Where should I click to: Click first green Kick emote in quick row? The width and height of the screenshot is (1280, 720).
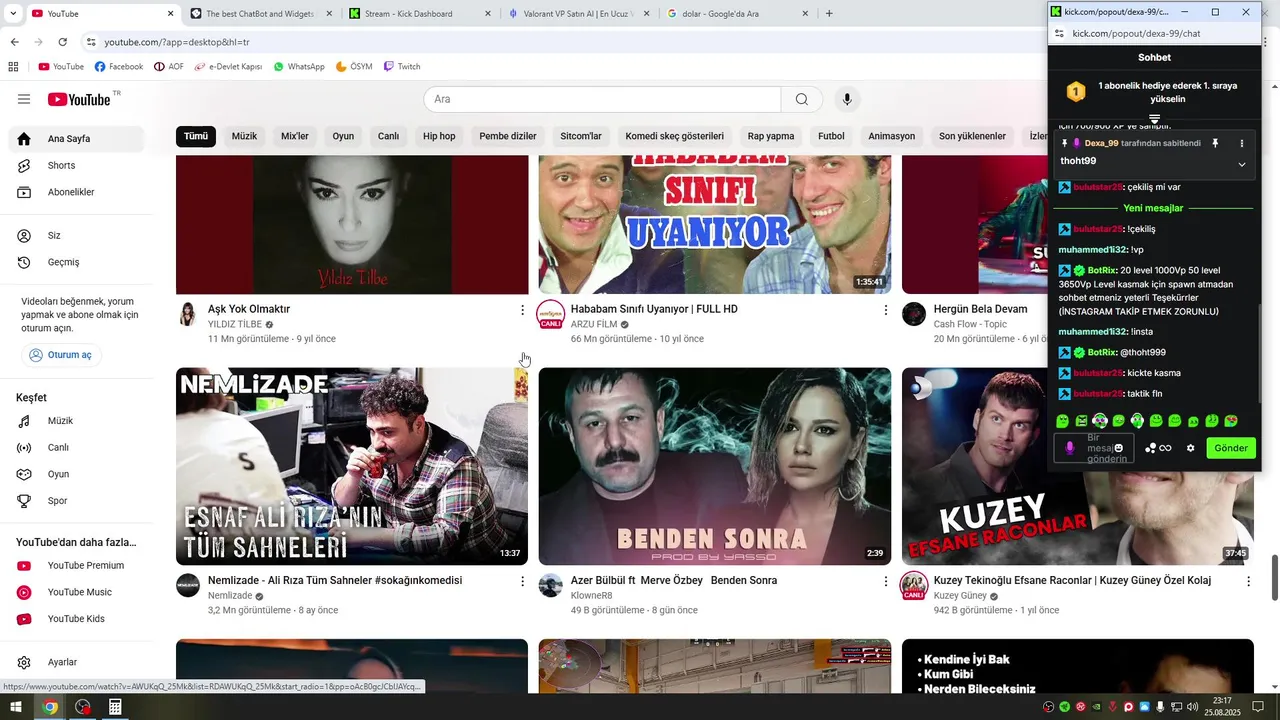(x=1063, y=421)
